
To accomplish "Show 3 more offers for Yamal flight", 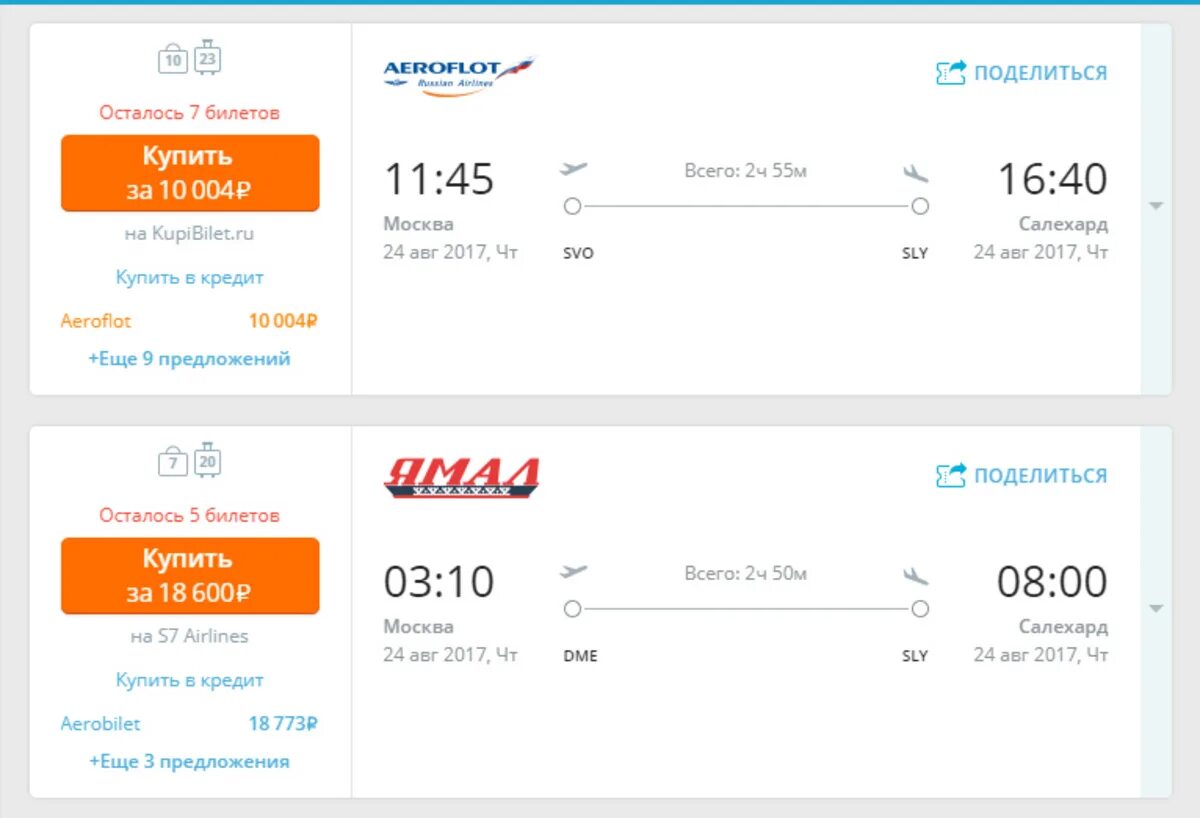I will pos(189,761).
